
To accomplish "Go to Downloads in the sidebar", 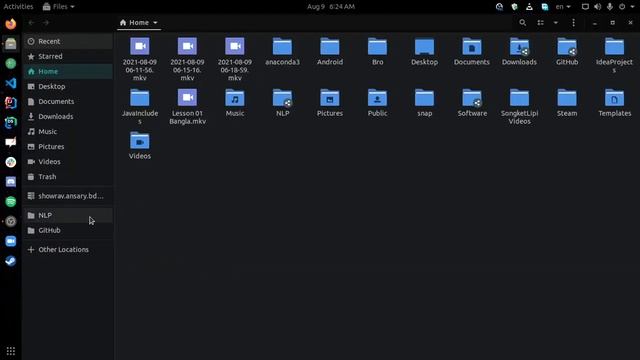I will [68, 117].
